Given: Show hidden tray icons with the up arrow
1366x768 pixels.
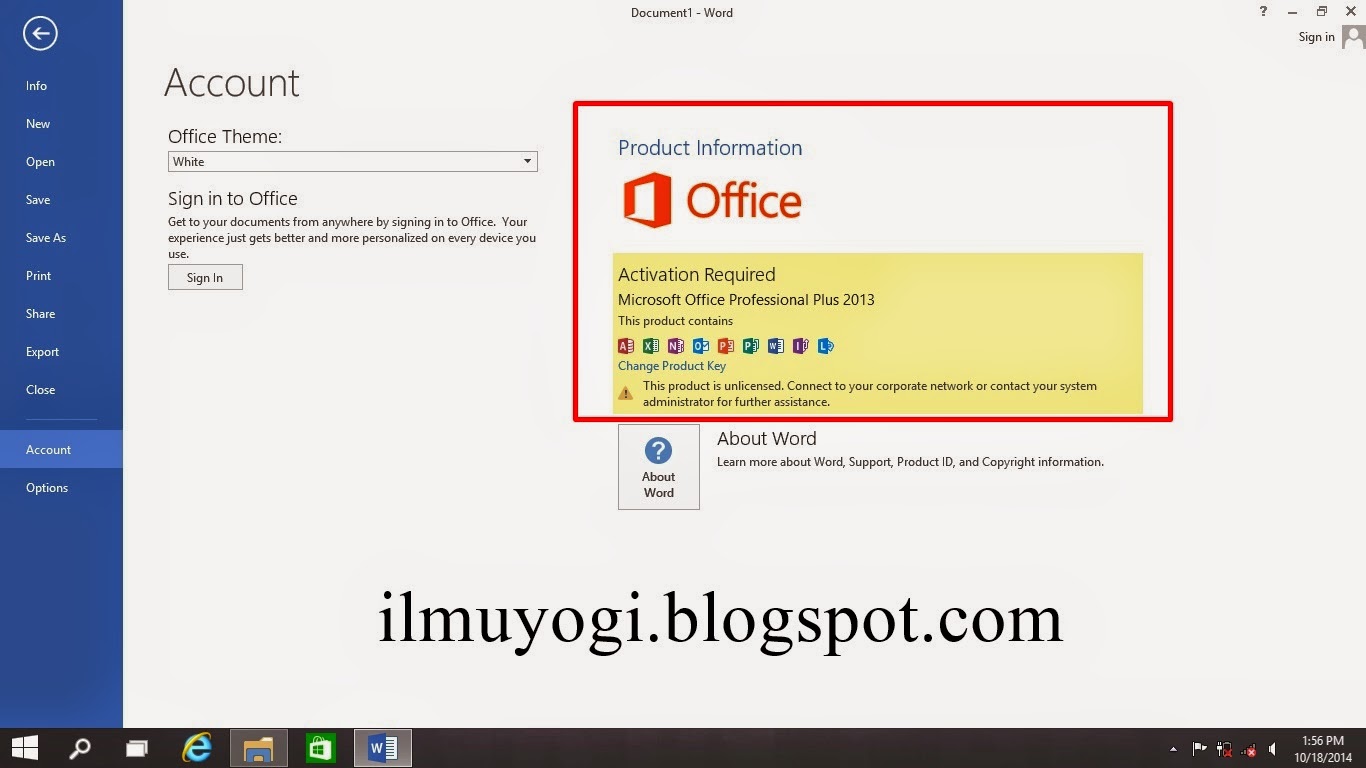Looking at the screenshot, I should [1173, 748].
